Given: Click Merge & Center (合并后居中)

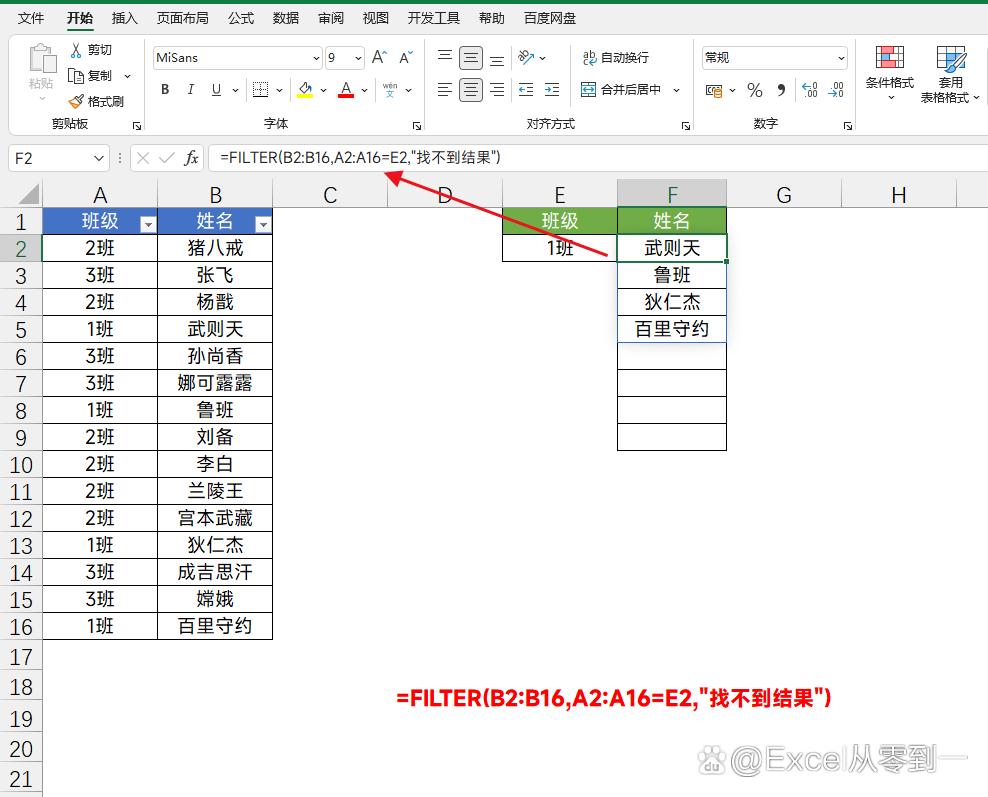Looking at the screenshot, I should (x=621, y=90).
